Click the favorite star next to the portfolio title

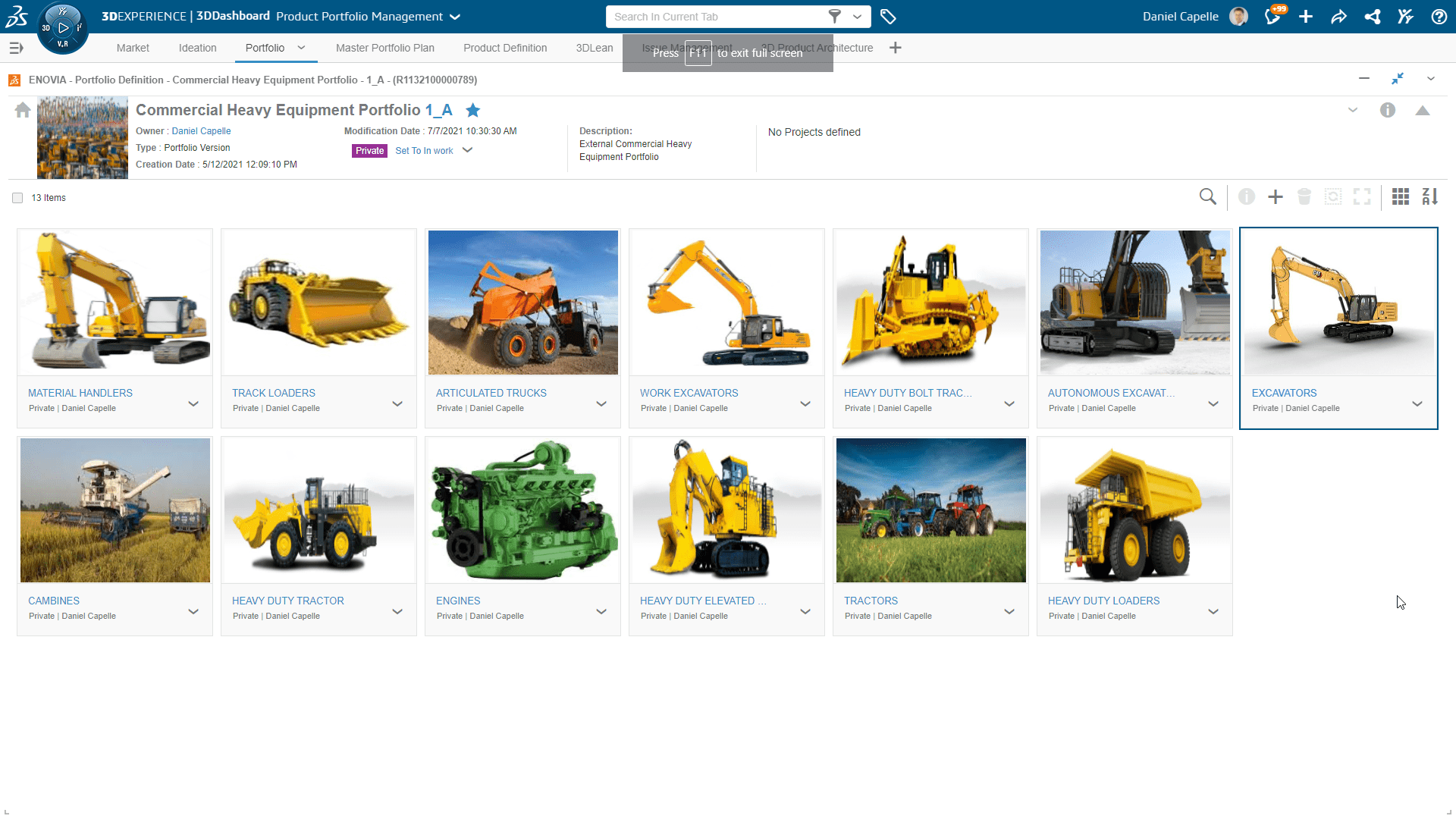(x=473, y=111)
